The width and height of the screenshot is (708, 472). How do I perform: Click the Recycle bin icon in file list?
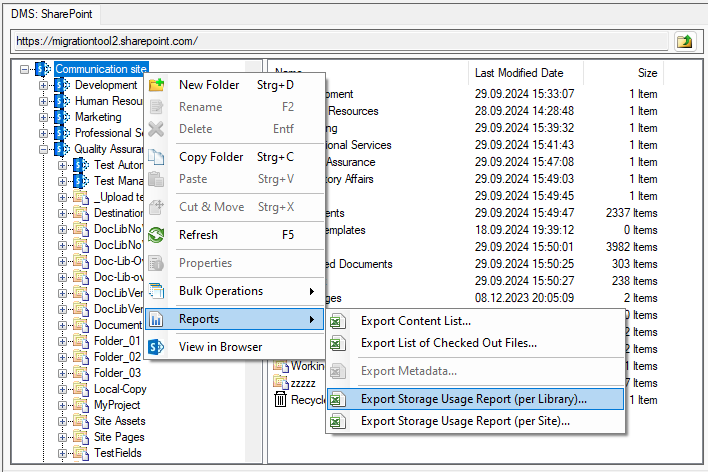coord(280,399)
